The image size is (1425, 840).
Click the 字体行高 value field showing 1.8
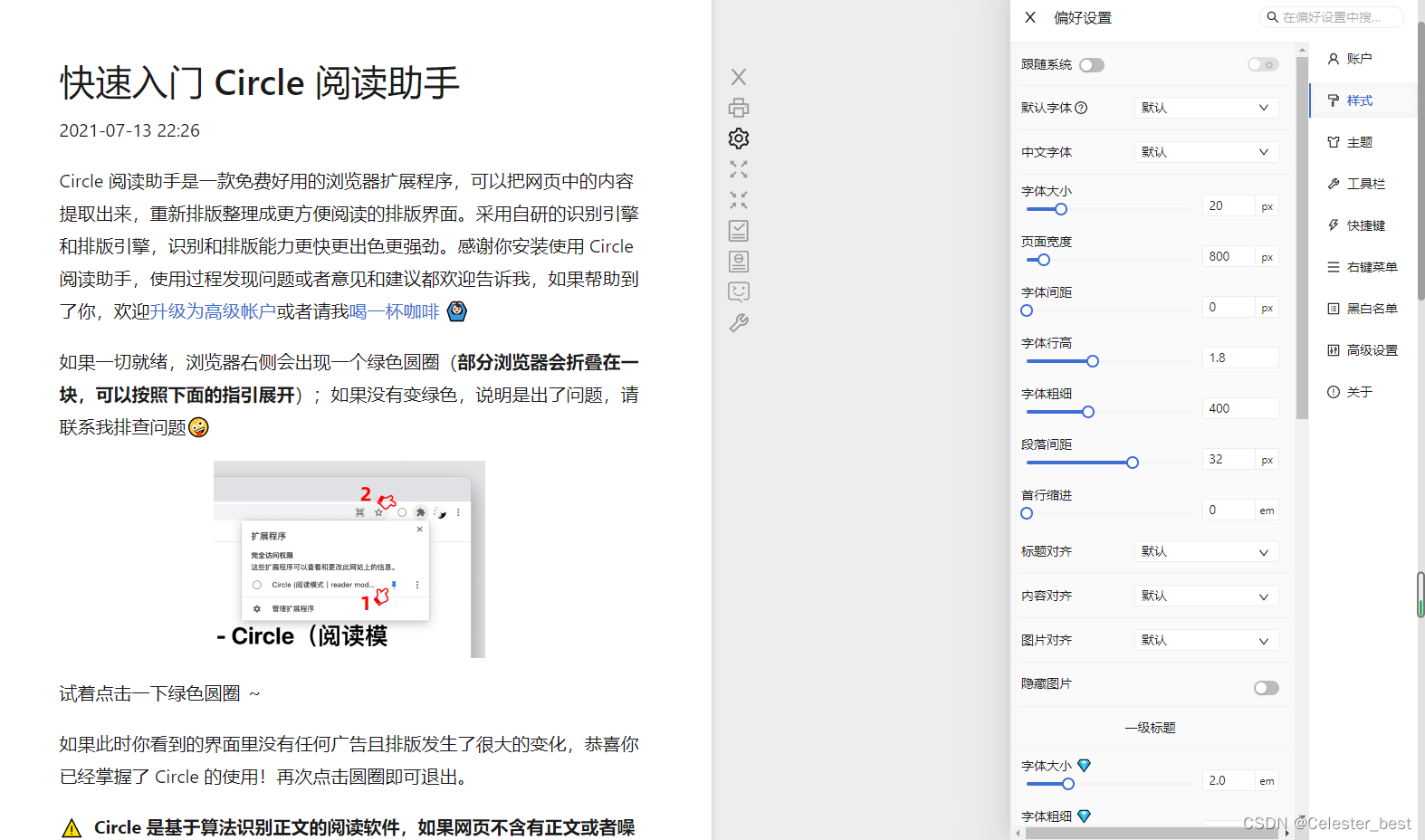pos(1240,358)
